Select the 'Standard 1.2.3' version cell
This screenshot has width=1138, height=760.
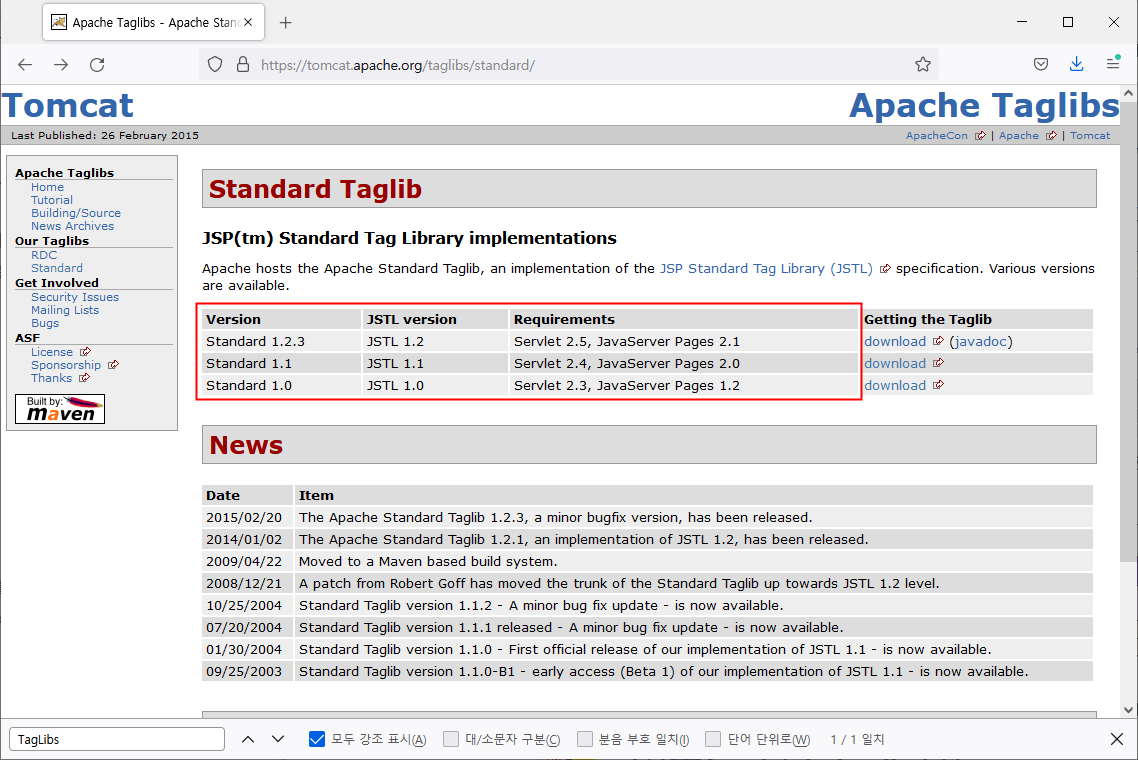point(281,341)
